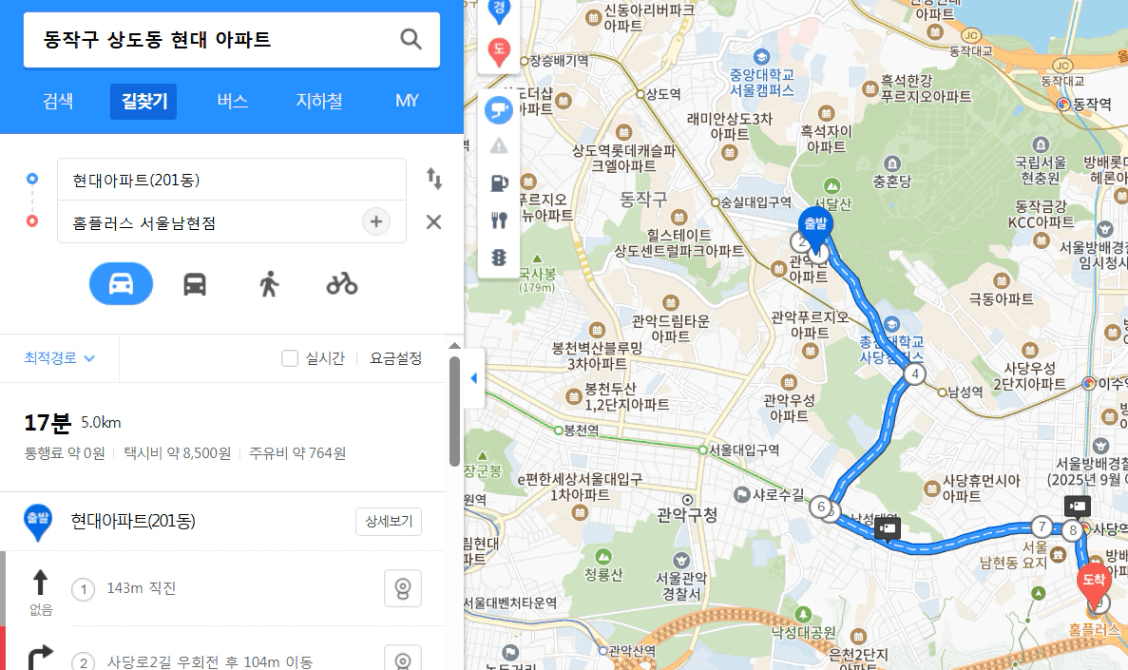Show restaurants with fork-knife icon

(499, 220)
